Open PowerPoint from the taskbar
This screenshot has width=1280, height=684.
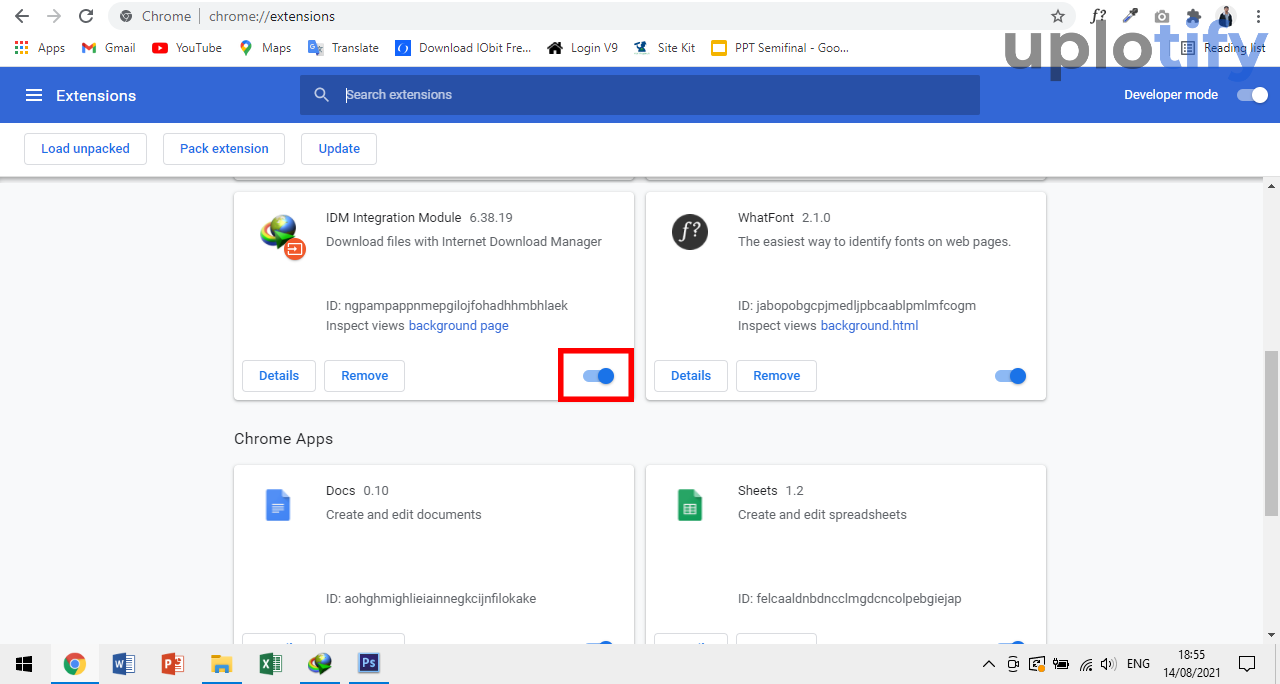(x=173, y=664)
